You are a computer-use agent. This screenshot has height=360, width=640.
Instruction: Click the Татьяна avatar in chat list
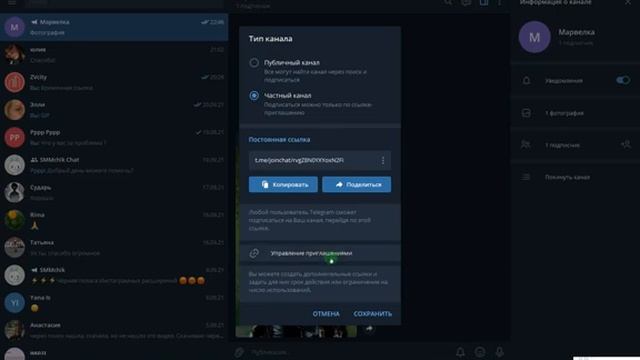14,248
